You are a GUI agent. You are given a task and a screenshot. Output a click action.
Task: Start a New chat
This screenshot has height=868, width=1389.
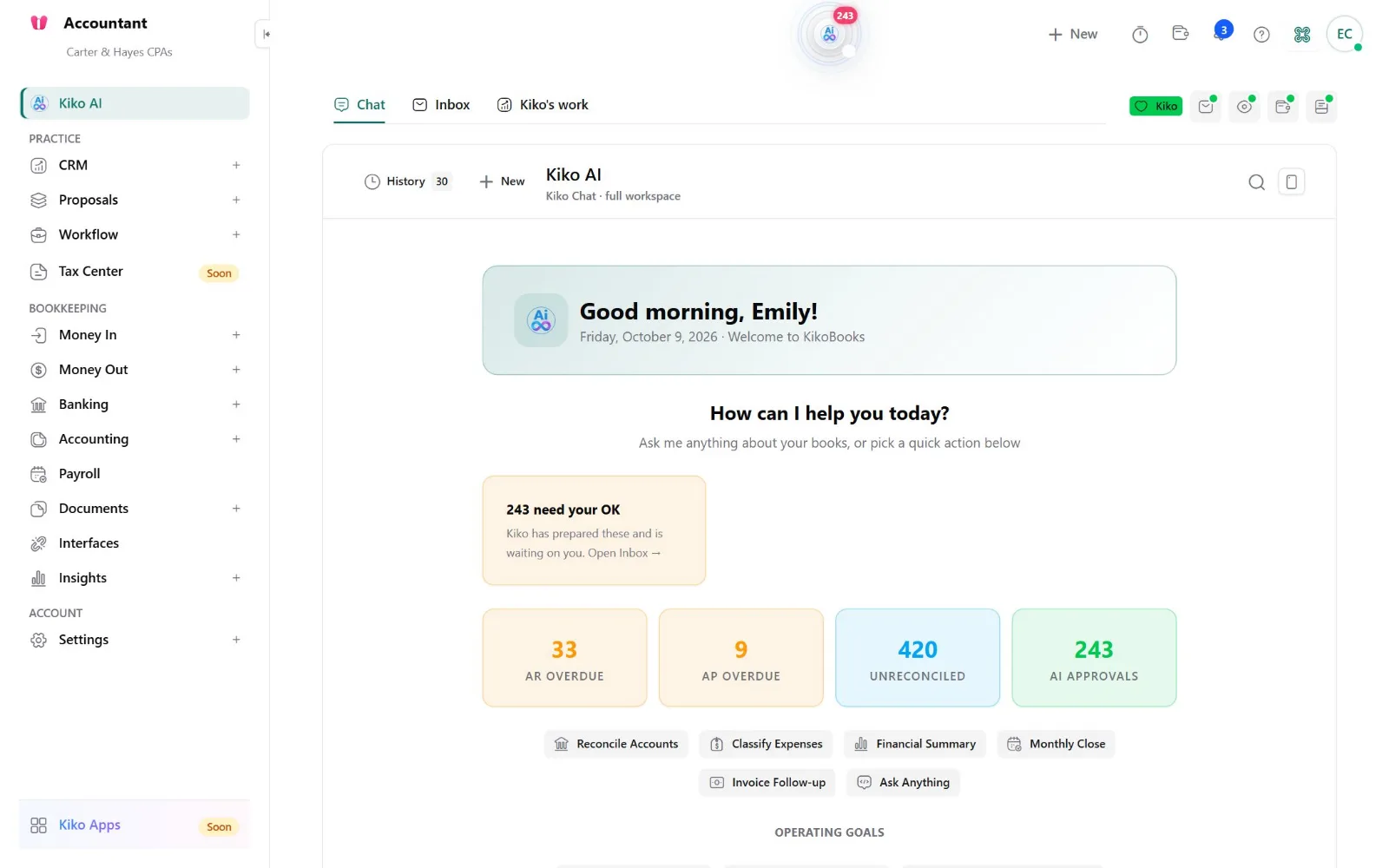(x=502, y=181)
